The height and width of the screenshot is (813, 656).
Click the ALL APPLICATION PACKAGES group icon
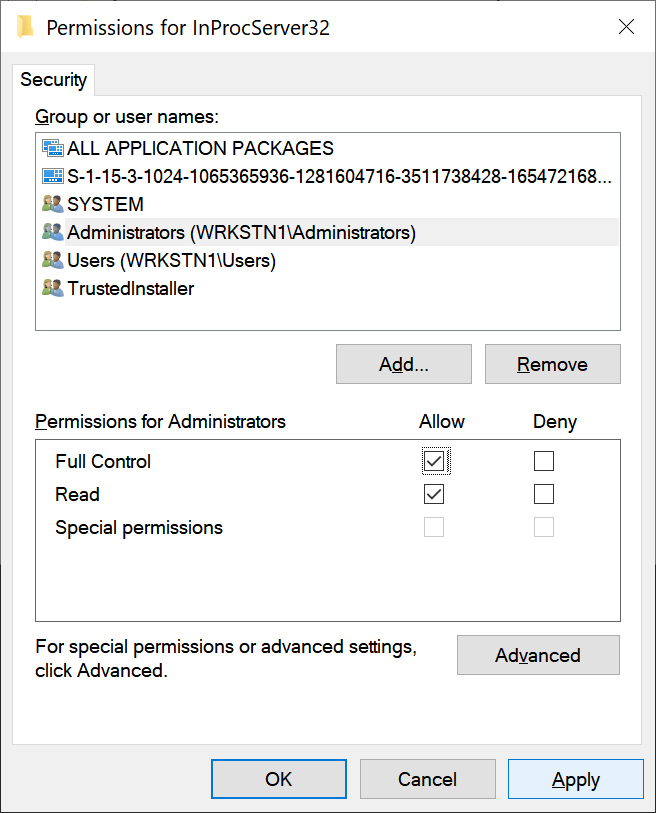click(x=52, y=148)
